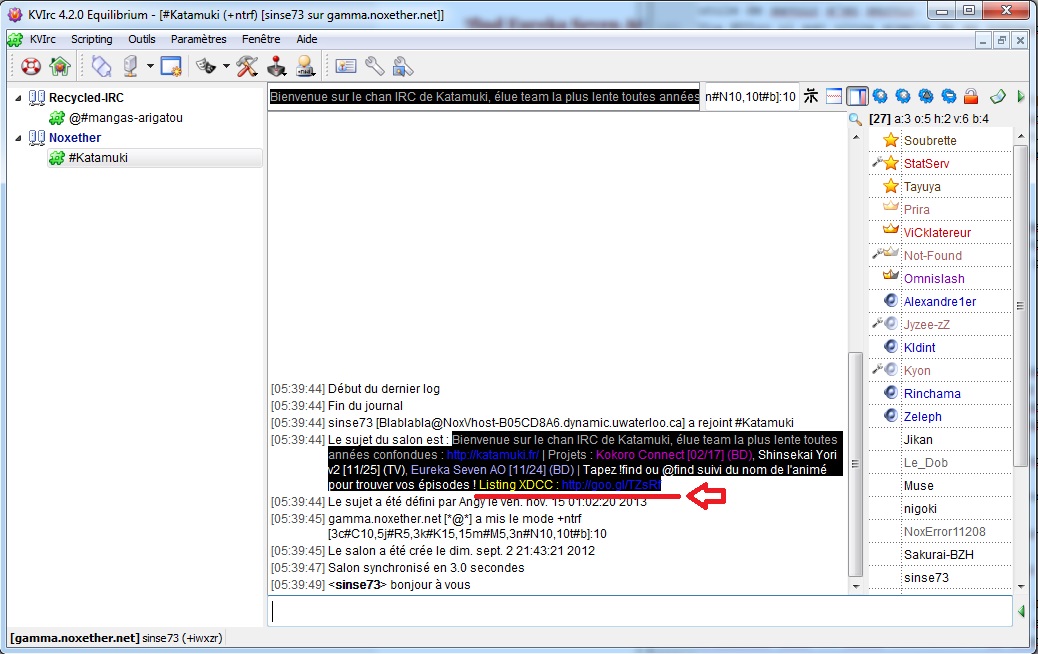Open the goo.gl Listing XDCC link
The image size is (1038, 654).
point(611,485)
